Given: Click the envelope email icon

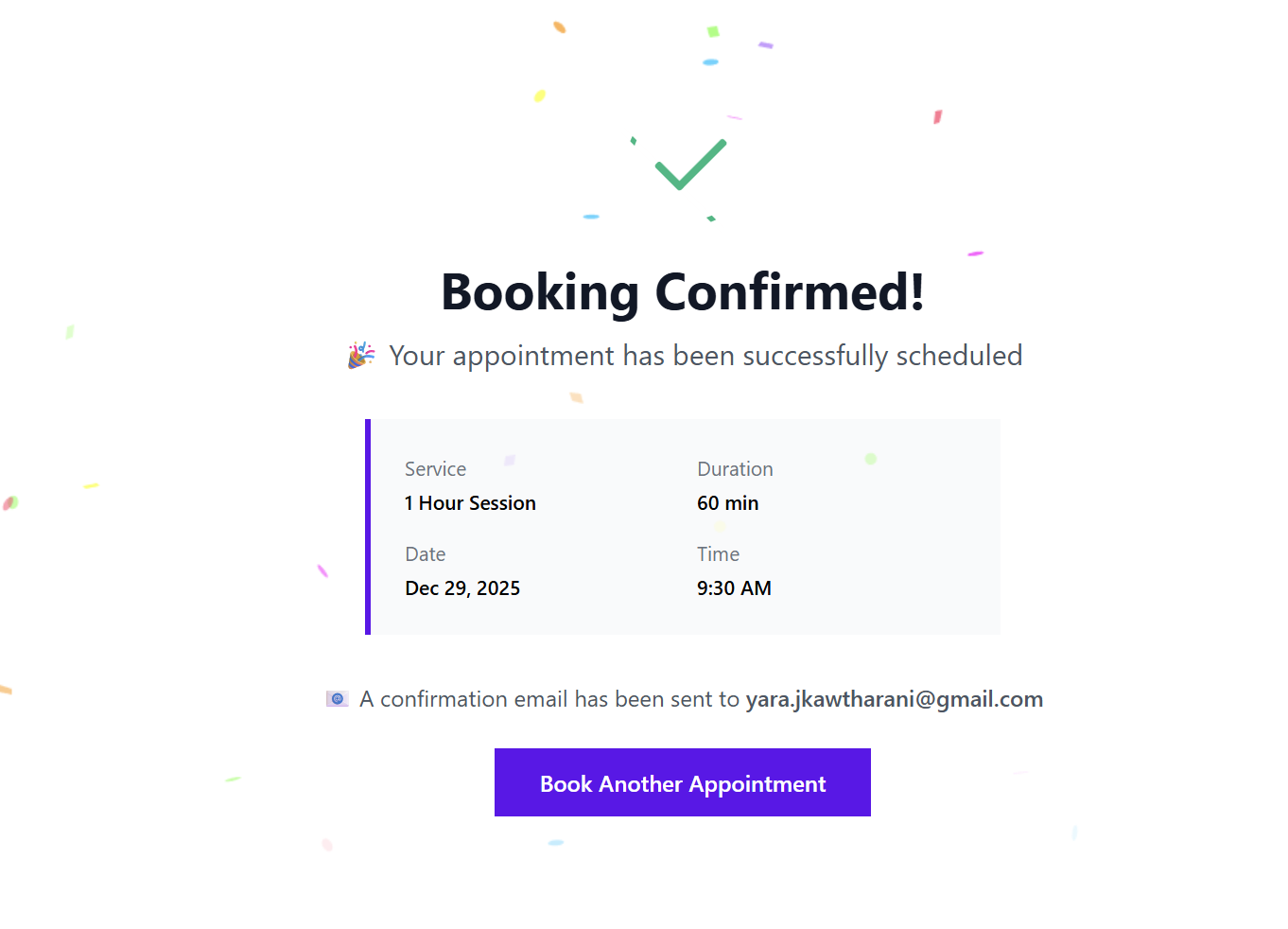Looking at the screenshot, I should click(x=338, y=699).
